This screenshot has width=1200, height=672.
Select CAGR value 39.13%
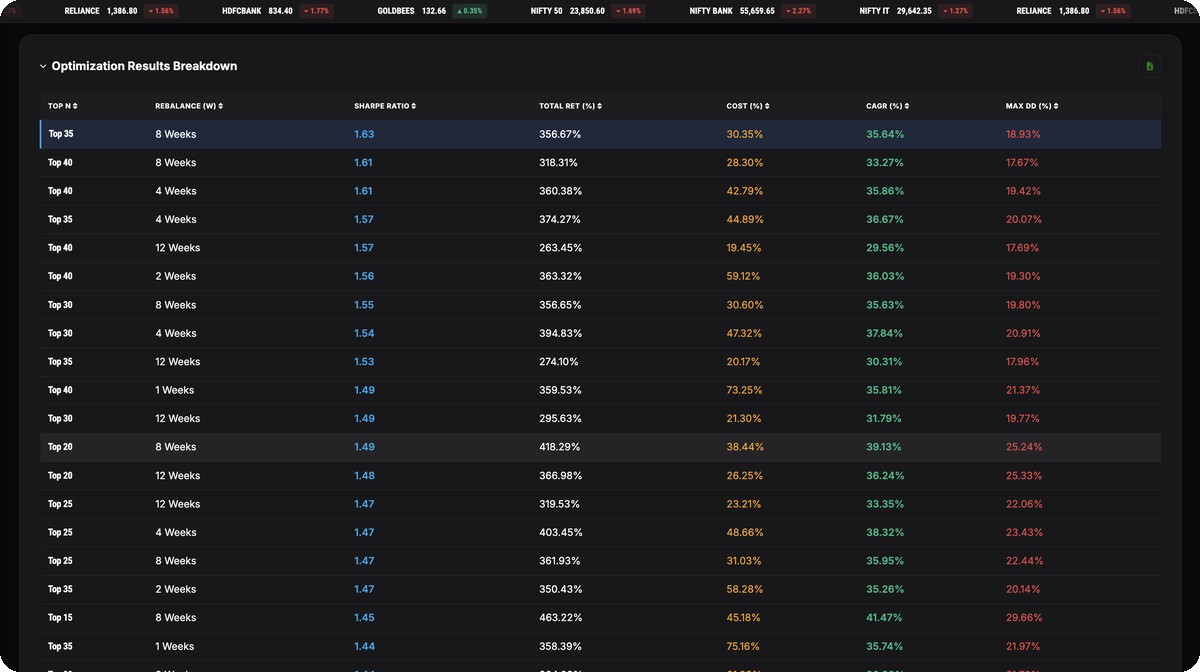point(884,447)
